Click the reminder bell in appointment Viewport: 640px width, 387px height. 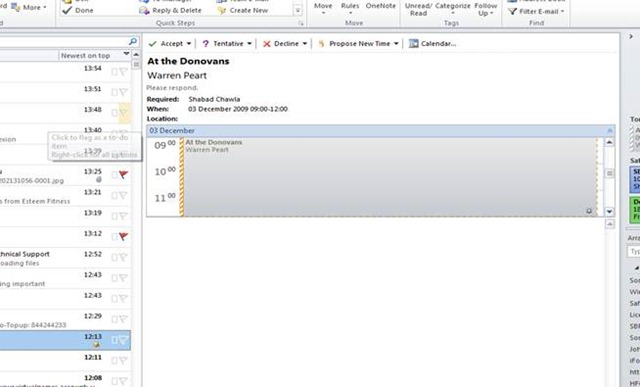[589, 211]
